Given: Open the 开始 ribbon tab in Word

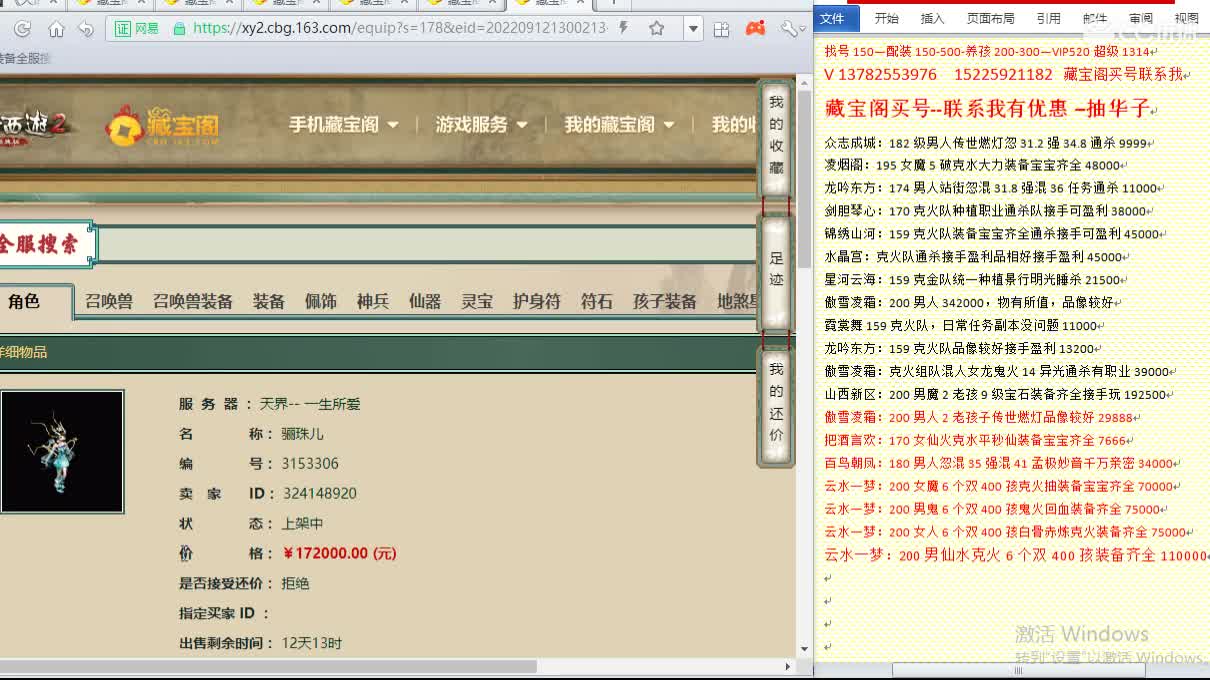Looking at the screenshot, I should pos(887,18).
